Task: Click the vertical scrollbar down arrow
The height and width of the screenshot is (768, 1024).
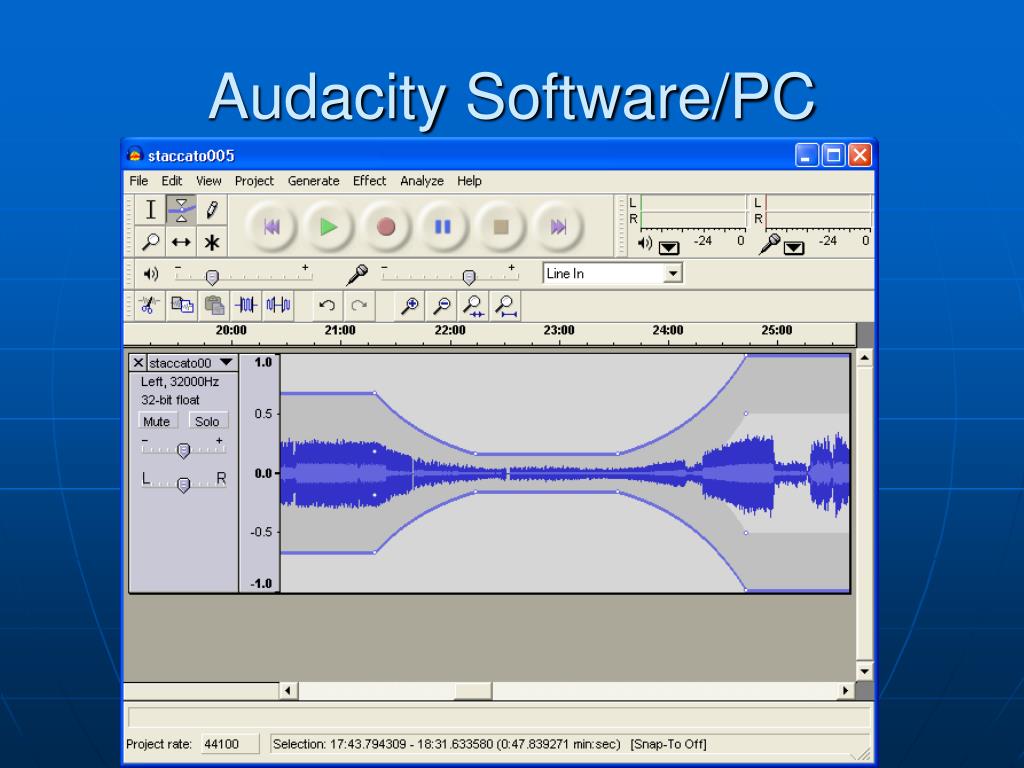Action: [864, 671]
